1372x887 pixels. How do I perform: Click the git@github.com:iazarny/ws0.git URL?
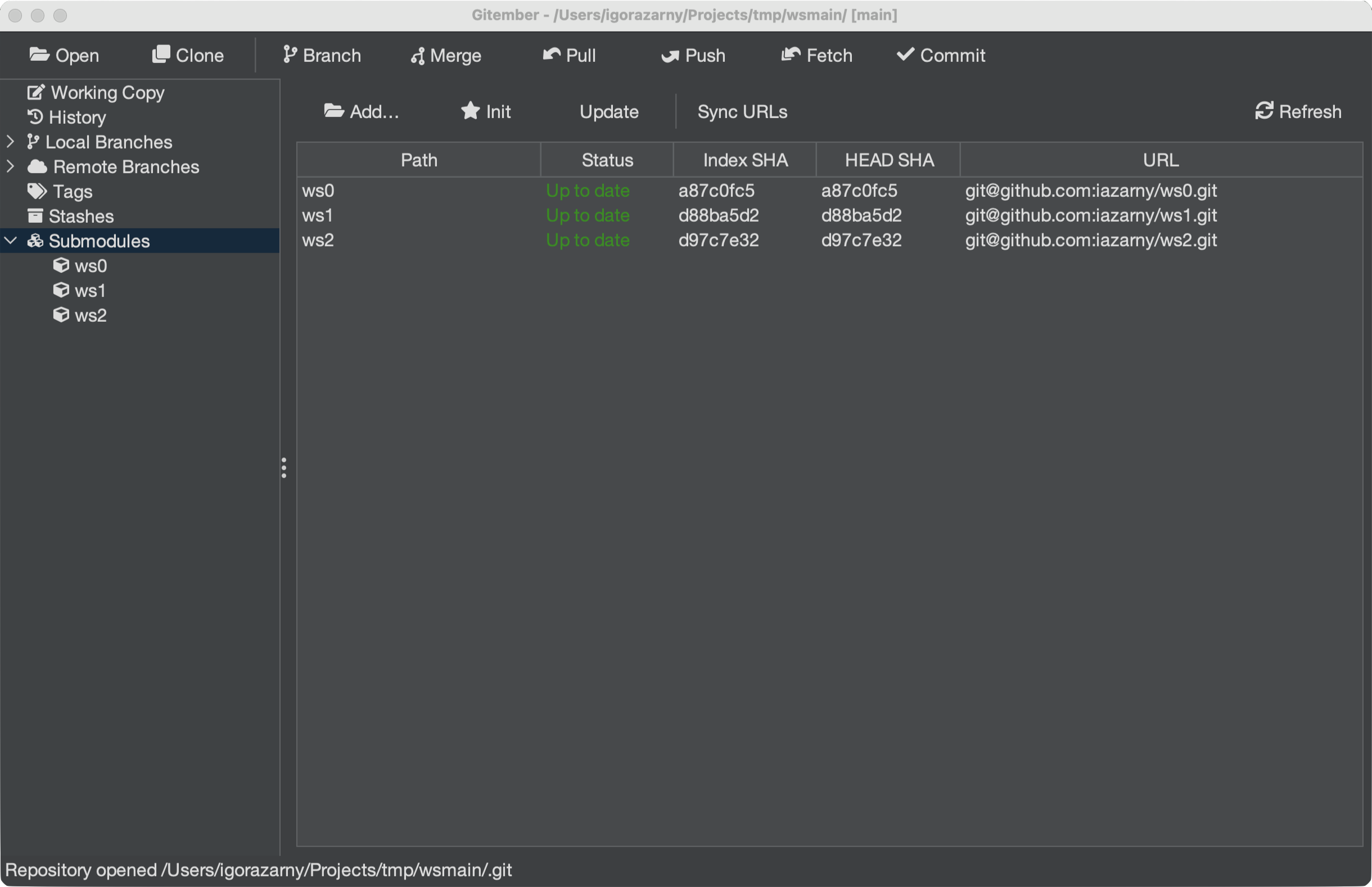pos(1091,191)
